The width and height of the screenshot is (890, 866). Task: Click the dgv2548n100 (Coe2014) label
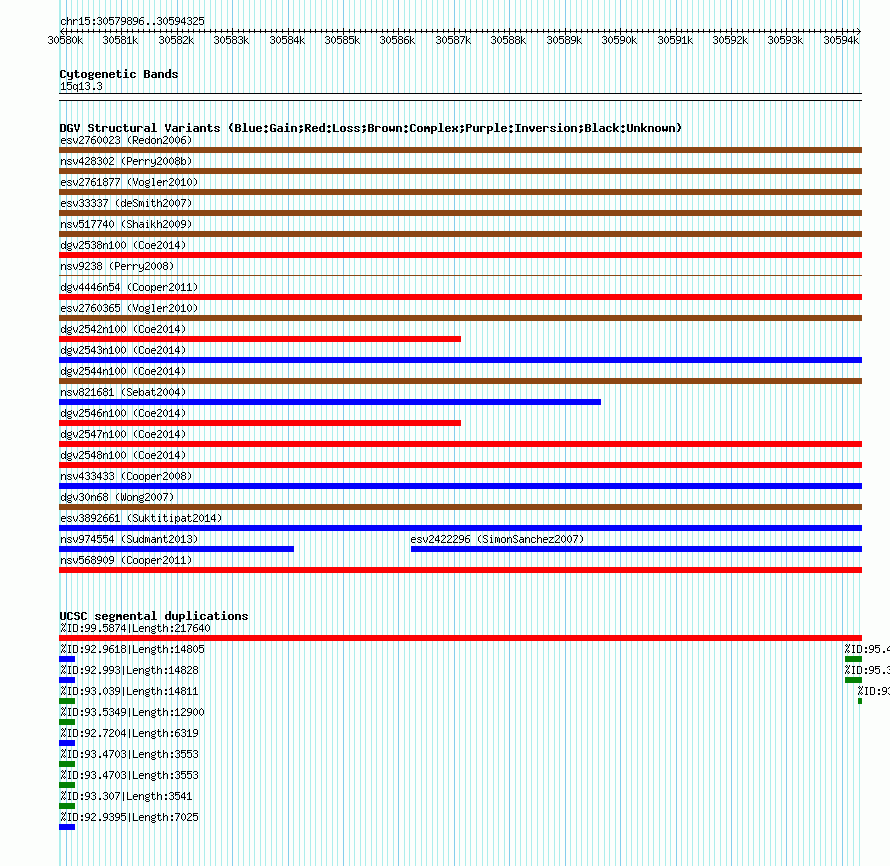(123, 455)
